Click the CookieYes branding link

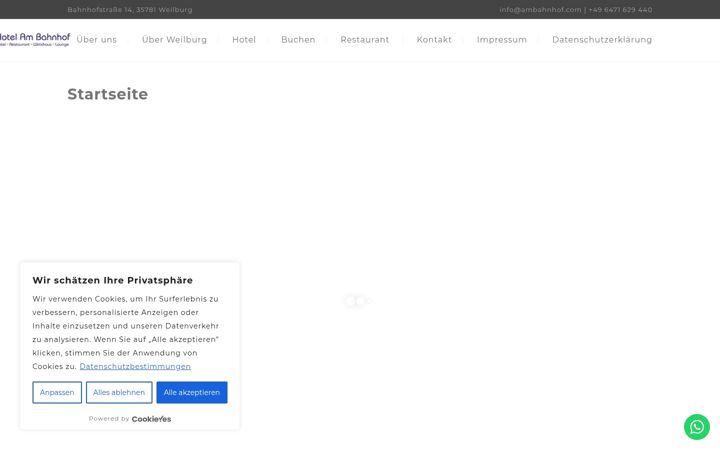click(x=151, y=419)
